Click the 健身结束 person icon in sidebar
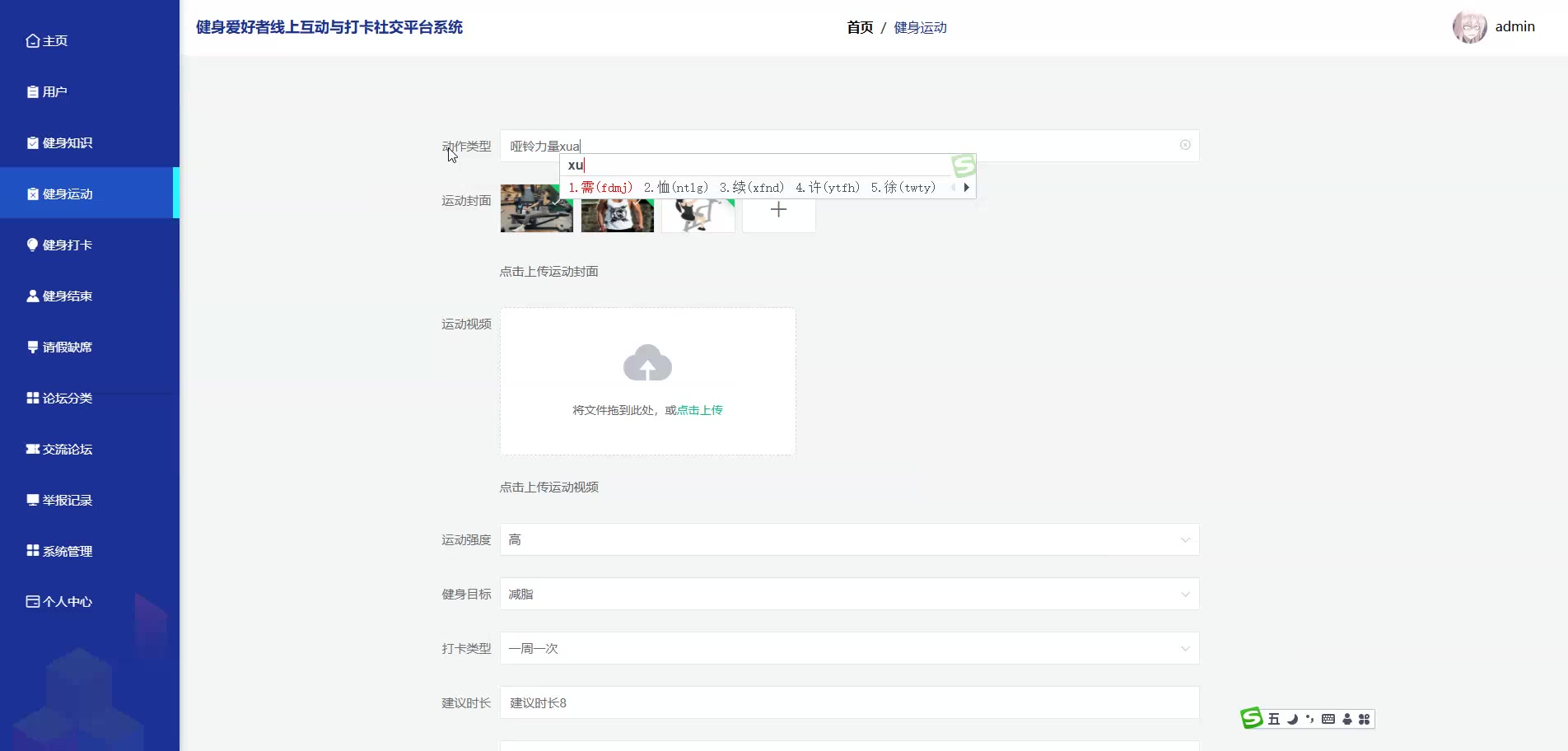1568x751 pixels. pos(33,296)
